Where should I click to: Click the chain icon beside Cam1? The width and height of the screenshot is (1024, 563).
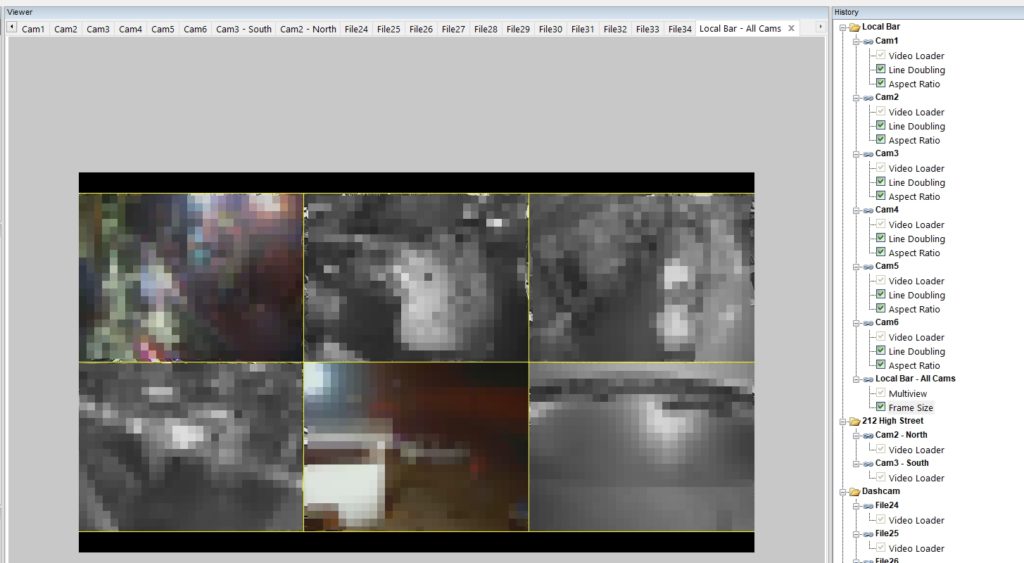[x=868, y=41]
